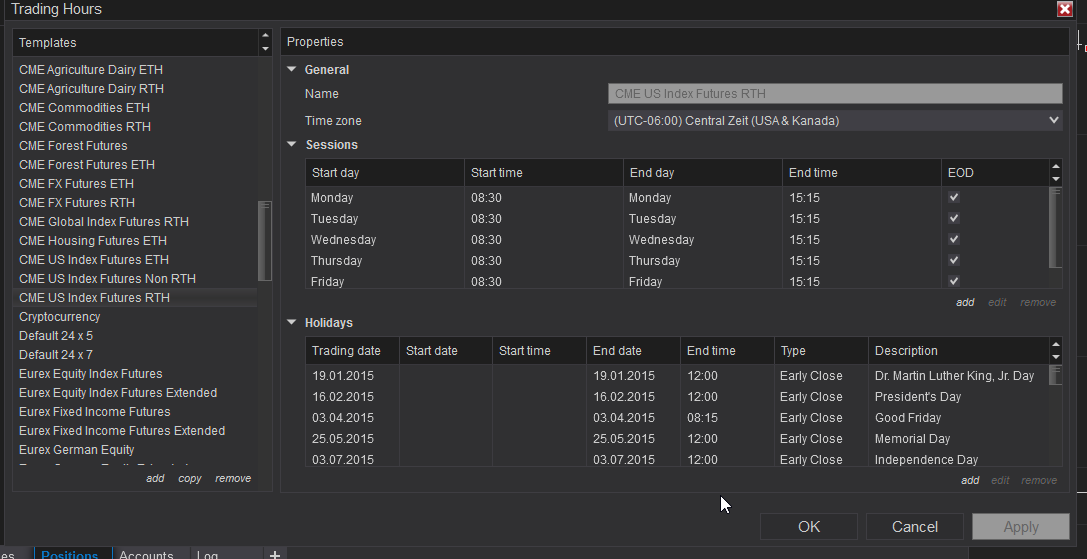Uncheck the EOD checkbox for Monday
Image resolution: width=1087 pixels, height=559 pixels.
pos(954,198)
